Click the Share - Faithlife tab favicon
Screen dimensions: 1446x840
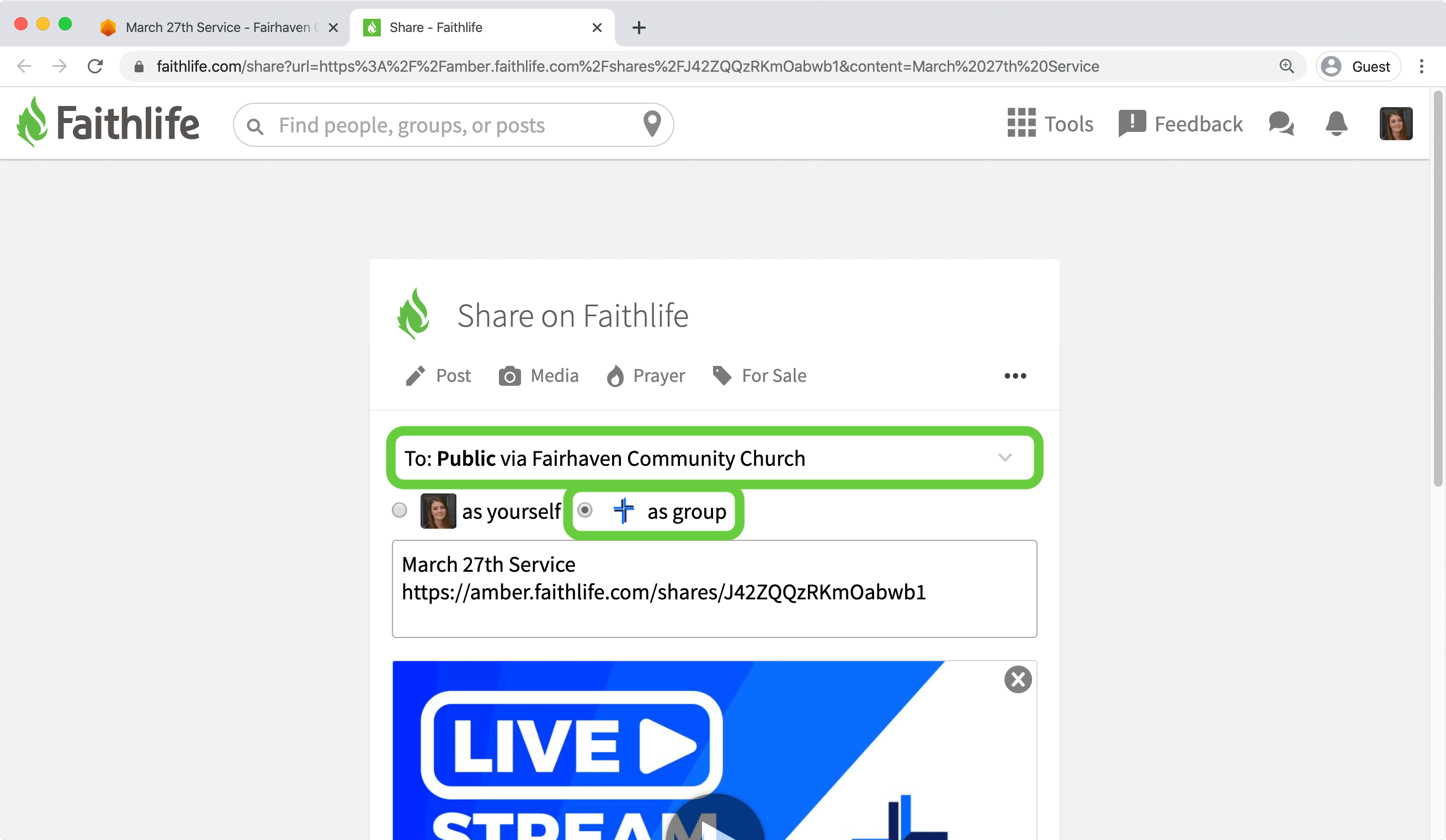(x=372, y=27)
